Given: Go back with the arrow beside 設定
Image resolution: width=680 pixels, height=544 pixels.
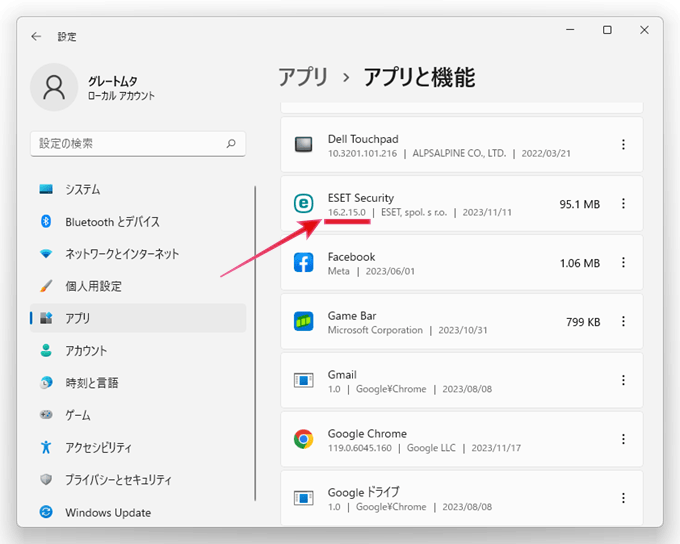Looking at the screenshot, I should pos(36,36).
